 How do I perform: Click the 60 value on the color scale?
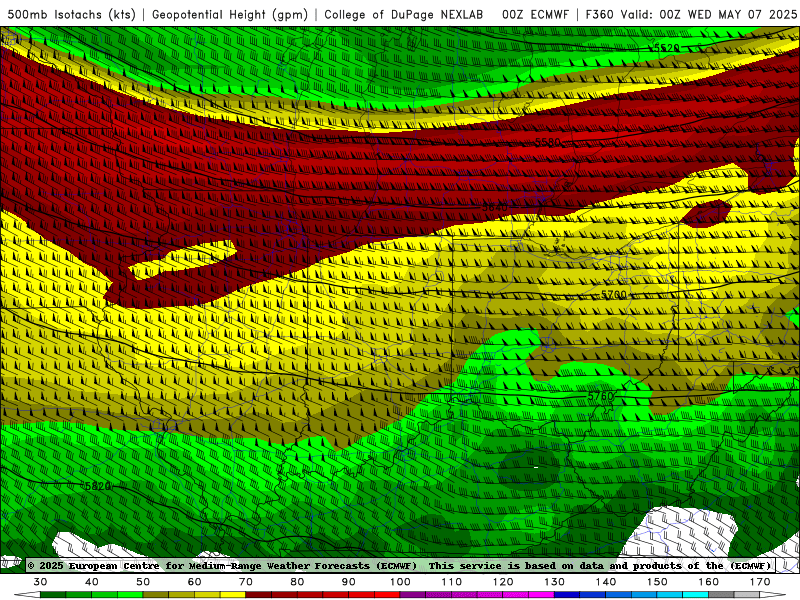pos(194,582)
